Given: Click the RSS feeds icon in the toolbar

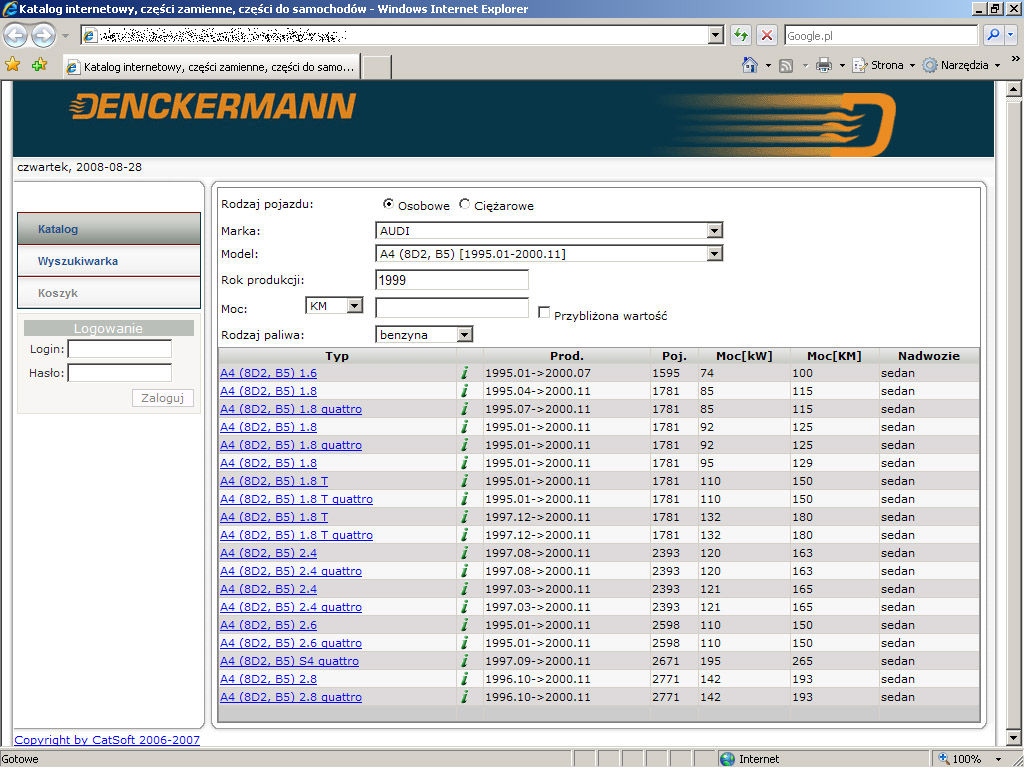Looking at the screenshot, I should [x=786, y=65].
